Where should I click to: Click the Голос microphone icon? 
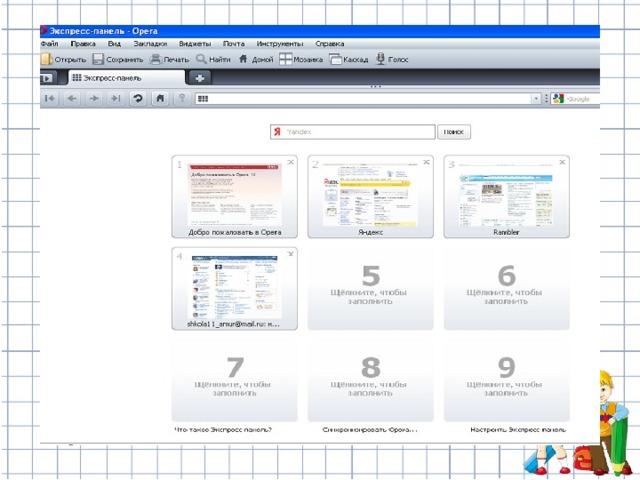380,59
